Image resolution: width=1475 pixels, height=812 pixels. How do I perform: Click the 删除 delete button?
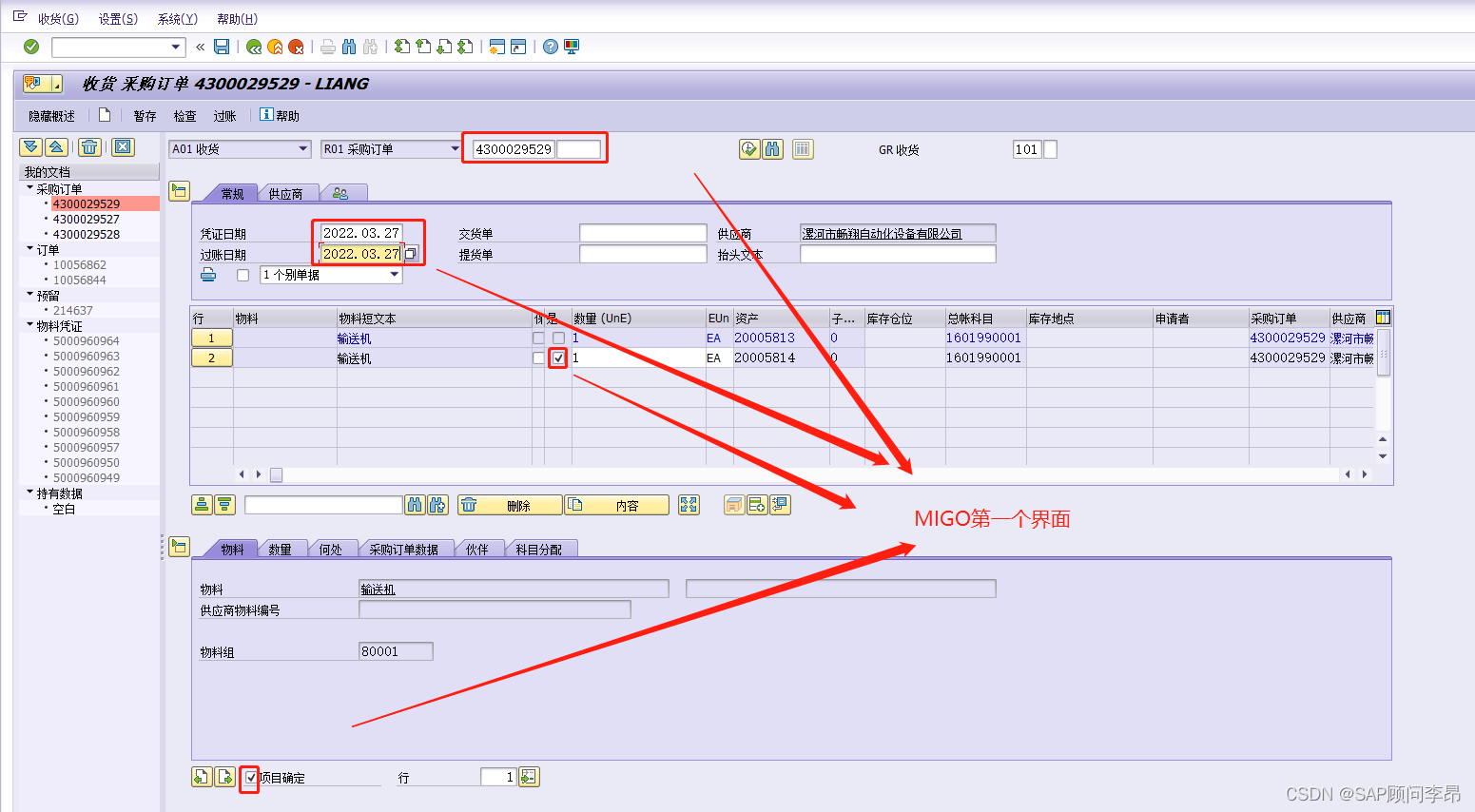pos(510,505)
